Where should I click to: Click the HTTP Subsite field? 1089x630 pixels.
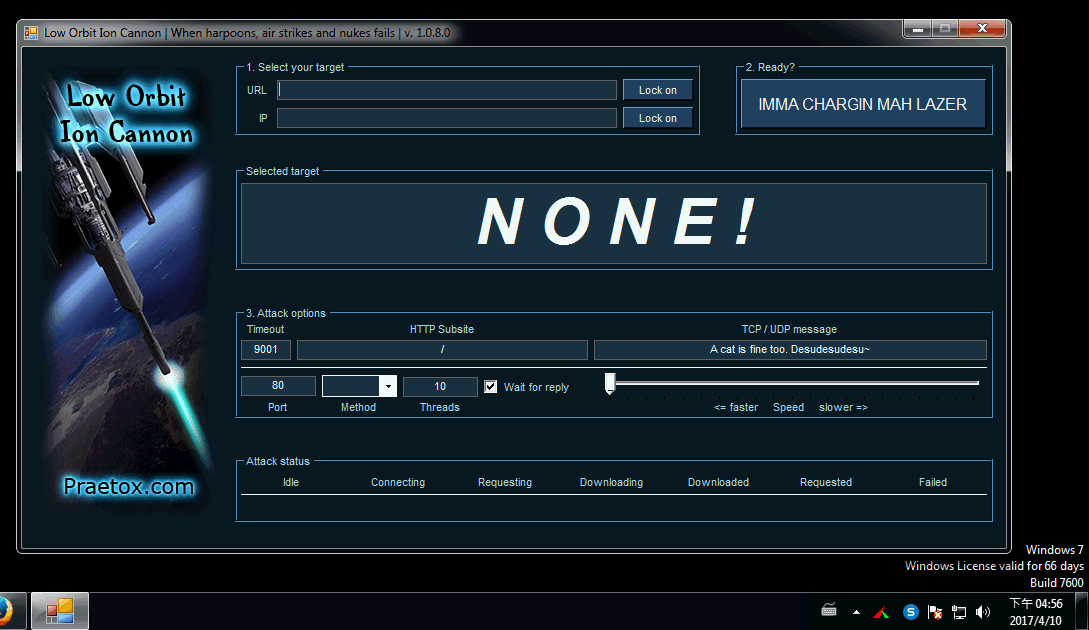442,349
